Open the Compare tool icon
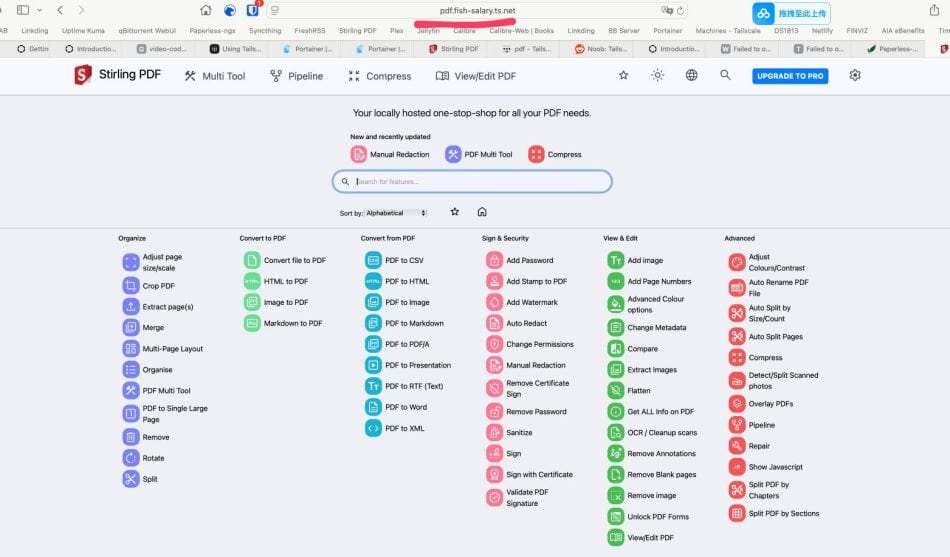This screenshot has width=950, height=557. point(616,349)
